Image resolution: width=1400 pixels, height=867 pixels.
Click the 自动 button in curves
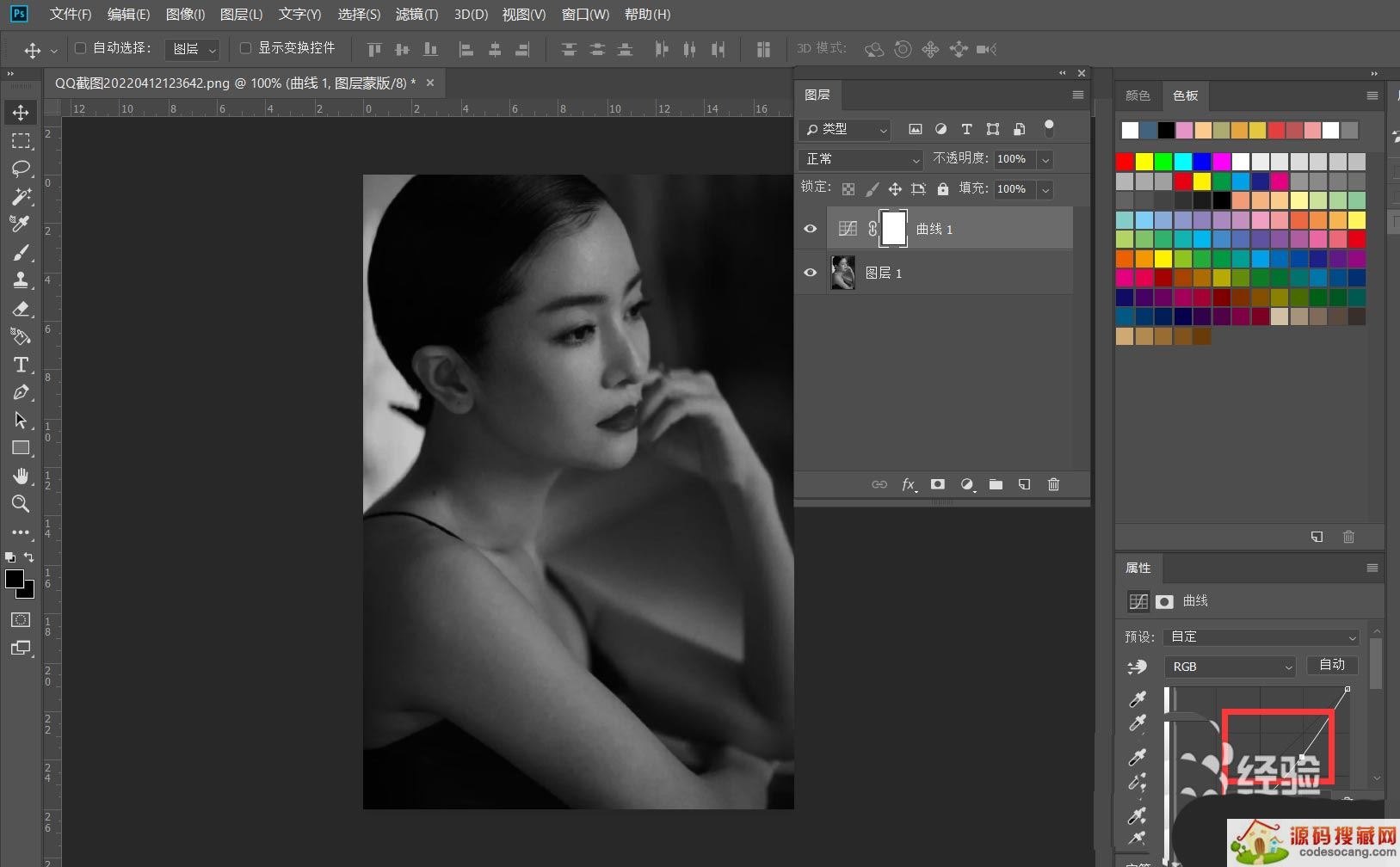pyautogui.click(x=1332, y=665)
